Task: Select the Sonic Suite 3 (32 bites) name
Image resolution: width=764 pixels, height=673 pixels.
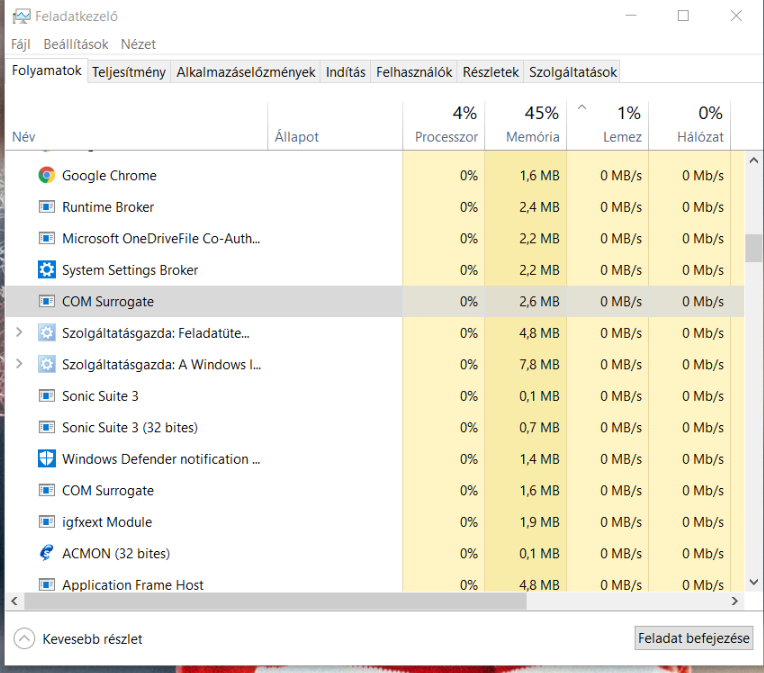Action: pyautogui.click(x=130, y=427)
